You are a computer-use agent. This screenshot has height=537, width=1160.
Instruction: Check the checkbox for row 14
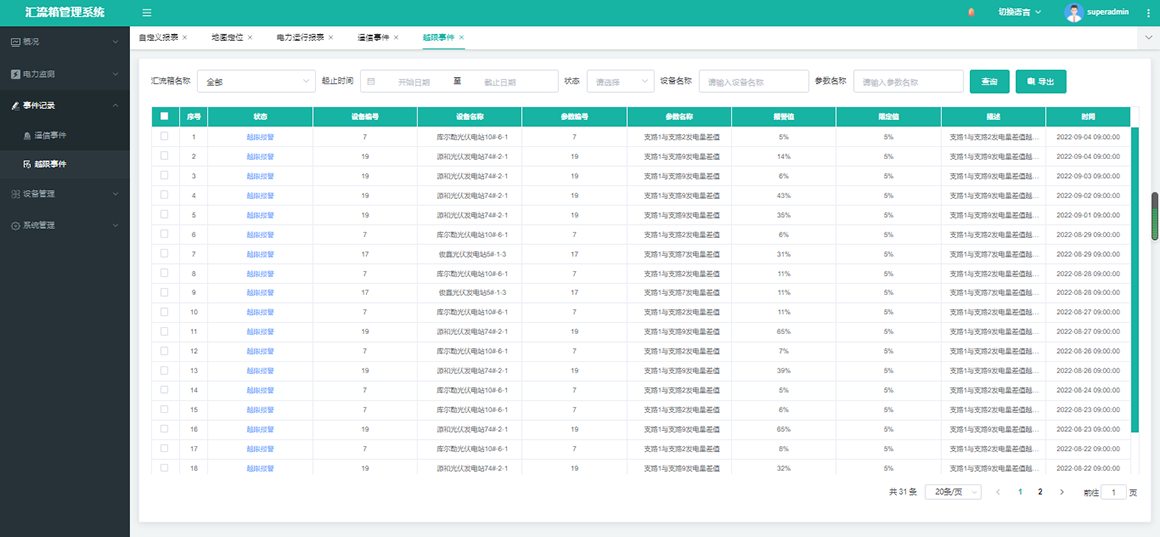coord(164,390)
